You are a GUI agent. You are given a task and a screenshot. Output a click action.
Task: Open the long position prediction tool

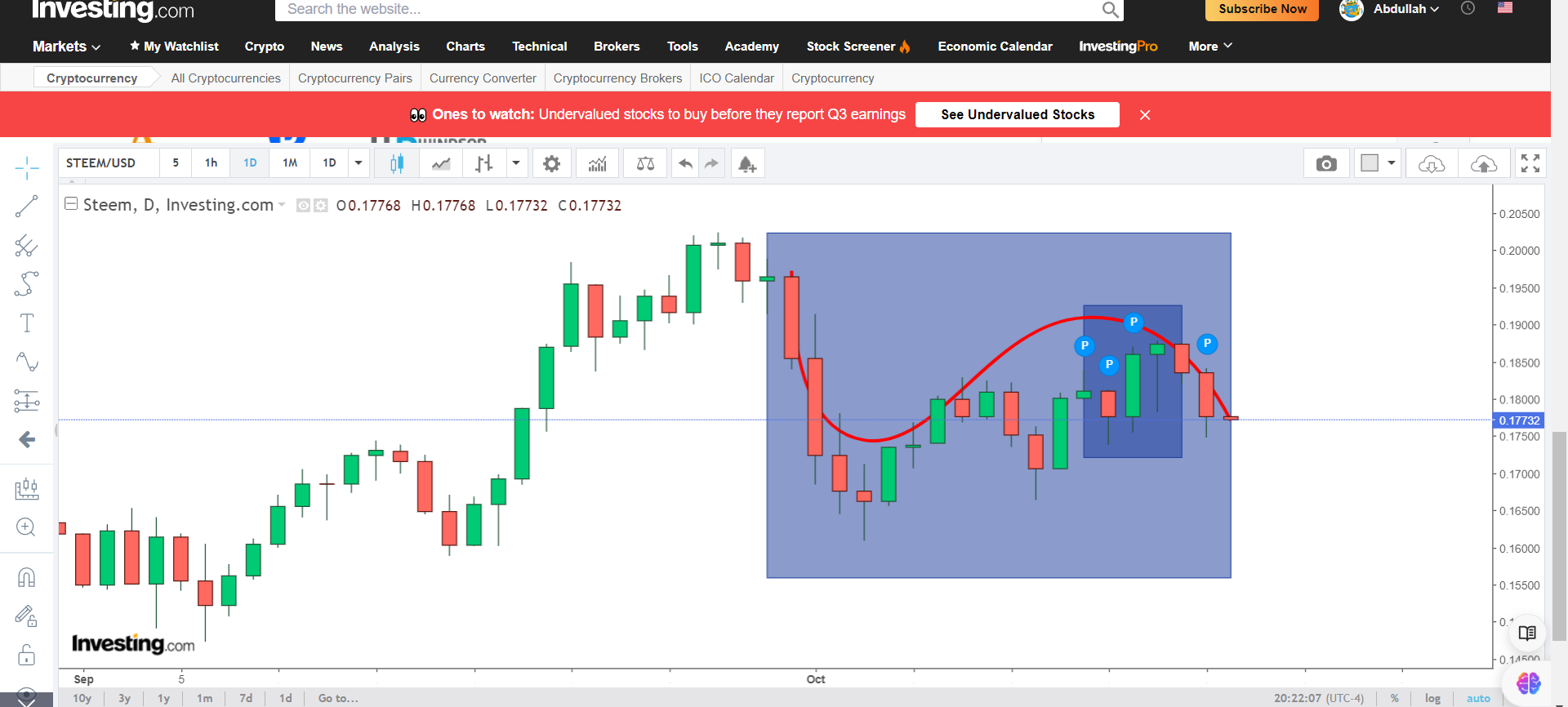coord(27,401)
